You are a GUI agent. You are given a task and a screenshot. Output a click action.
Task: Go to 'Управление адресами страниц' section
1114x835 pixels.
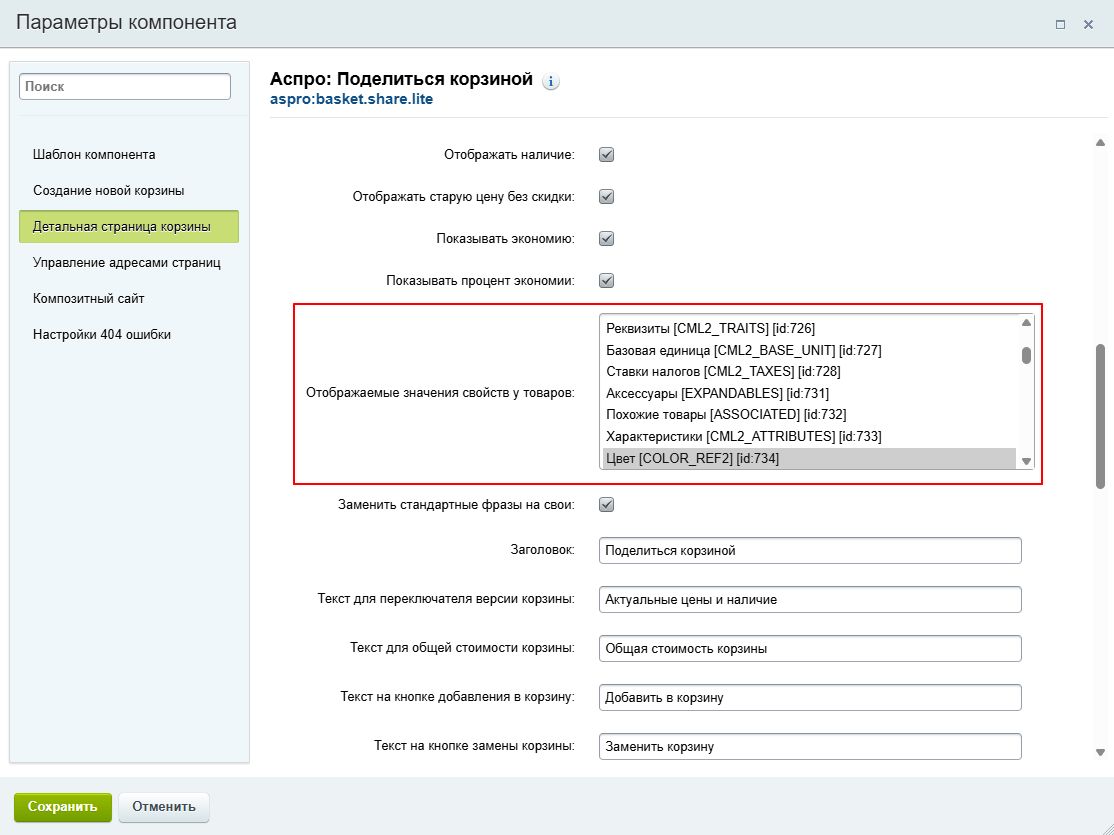(126, 263)
